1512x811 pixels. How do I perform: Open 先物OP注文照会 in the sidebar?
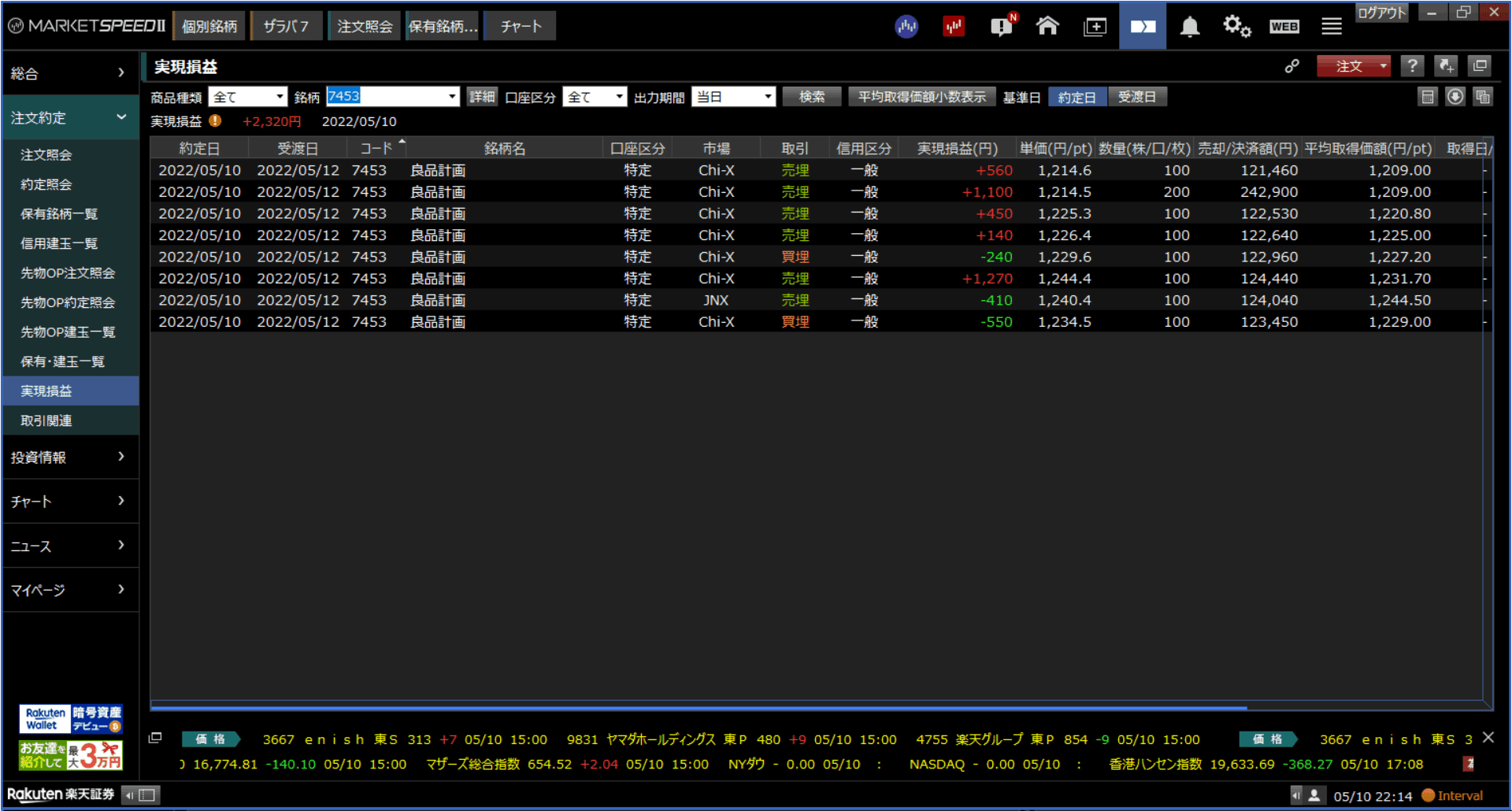coord(69,272)
